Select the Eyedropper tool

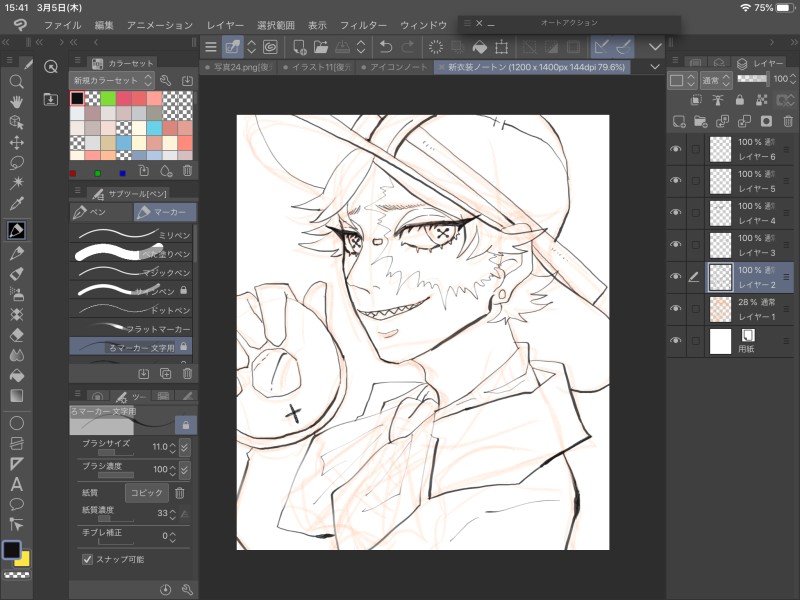click(x=16, y=204)
